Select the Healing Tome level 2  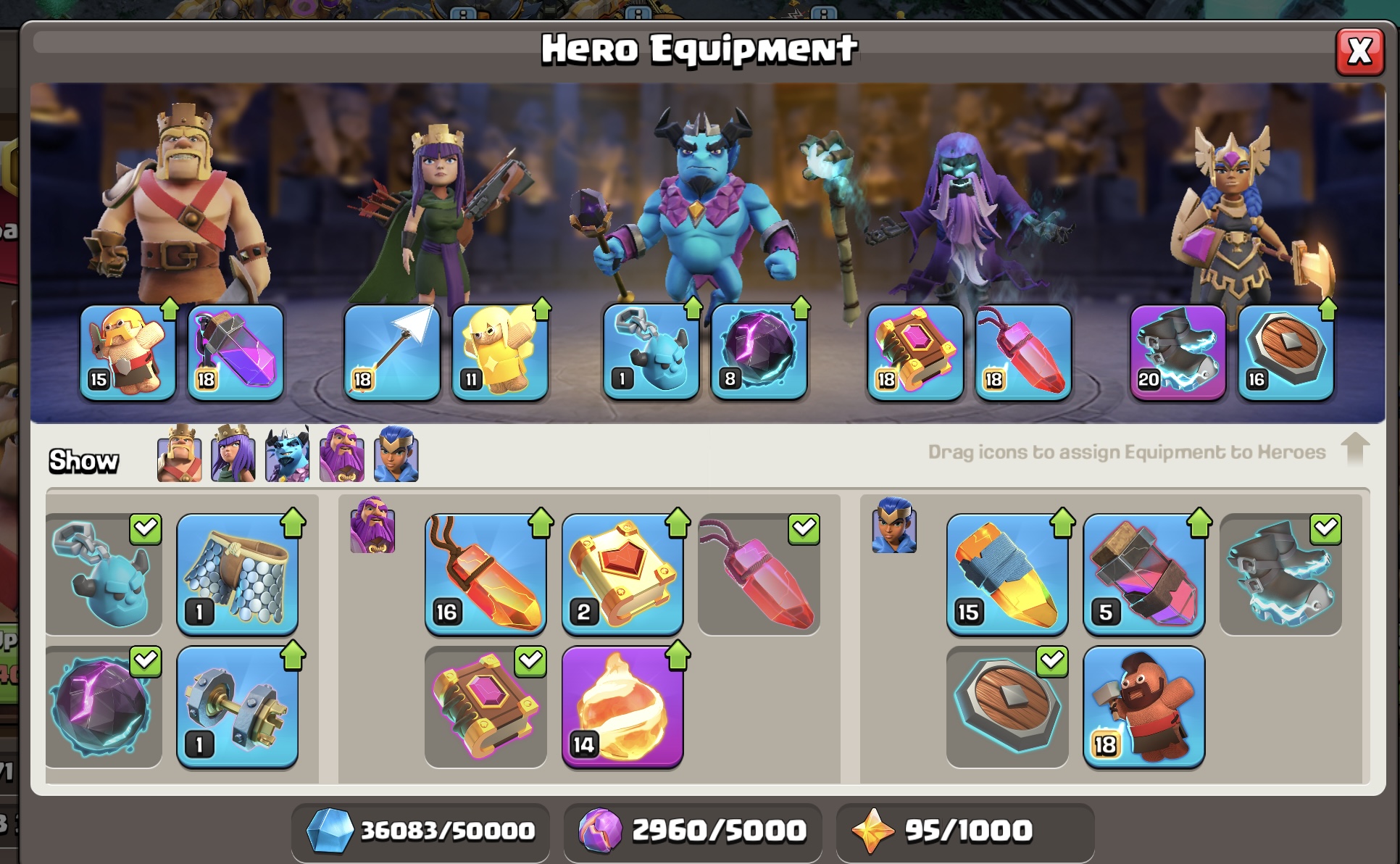(622, 574)
